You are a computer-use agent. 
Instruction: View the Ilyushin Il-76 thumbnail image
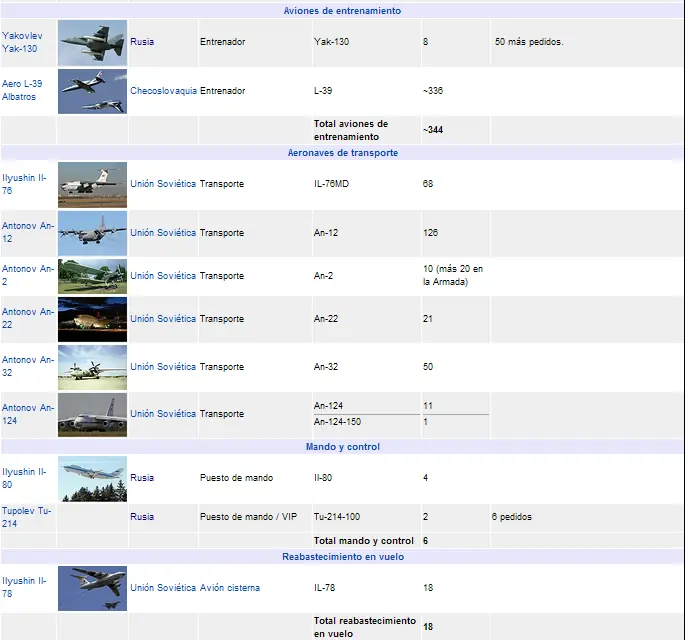click(x=92, y=185)
